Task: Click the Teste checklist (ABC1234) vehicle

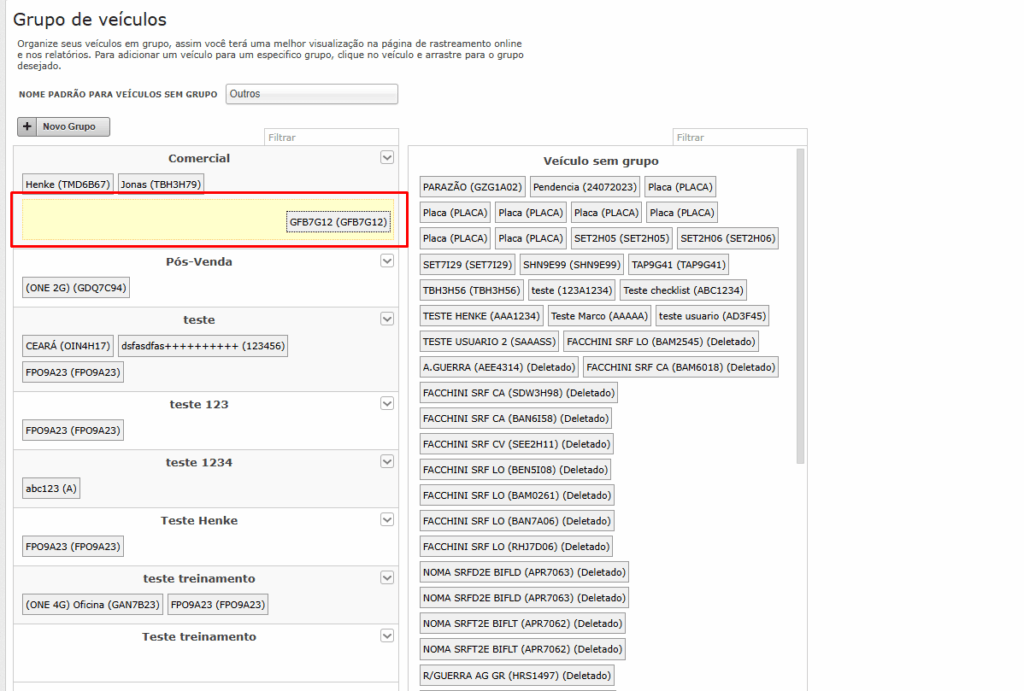Action: point(683,290)
